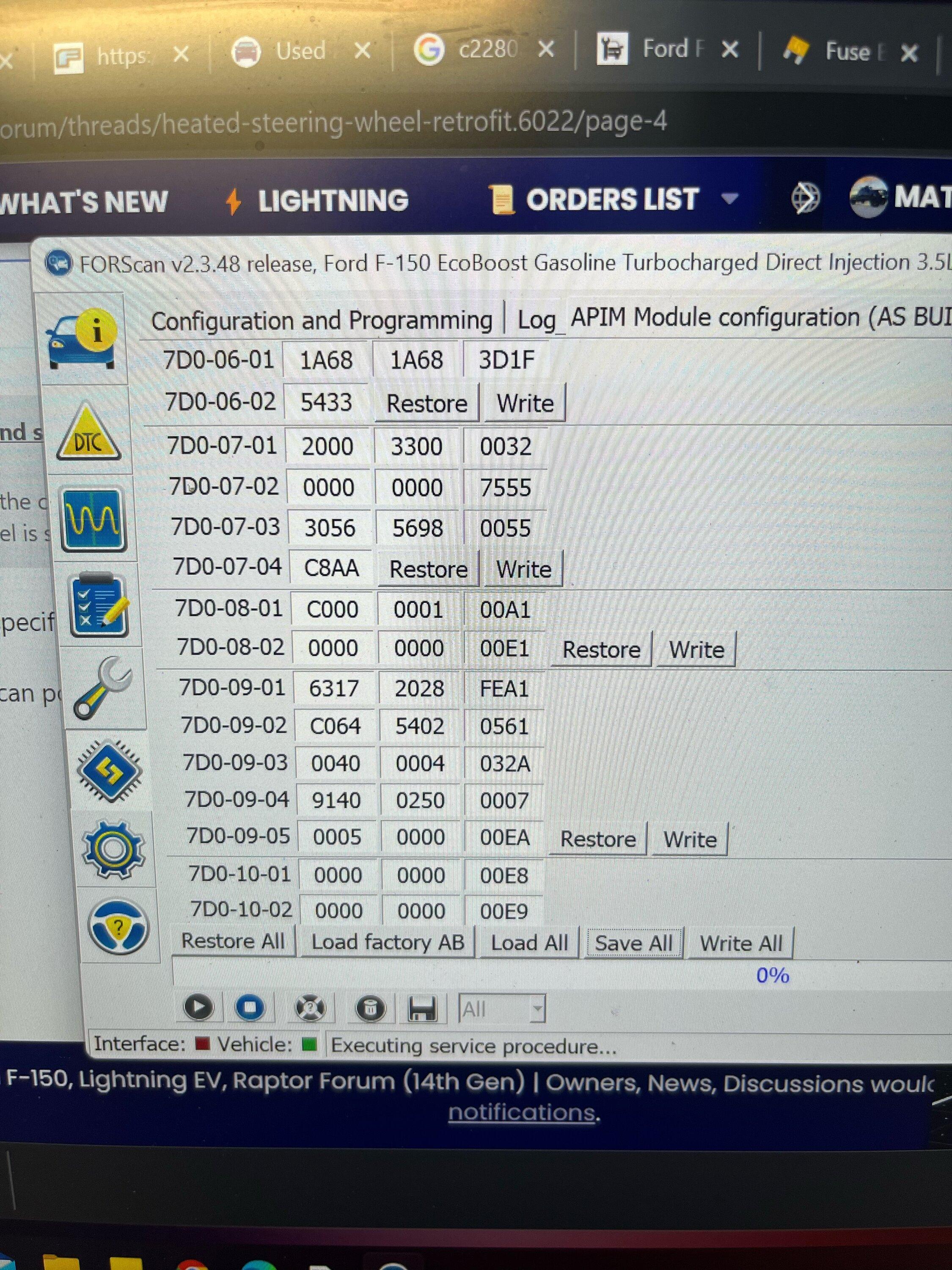Switch to the Configuration and Programming tab

(321, 320)
